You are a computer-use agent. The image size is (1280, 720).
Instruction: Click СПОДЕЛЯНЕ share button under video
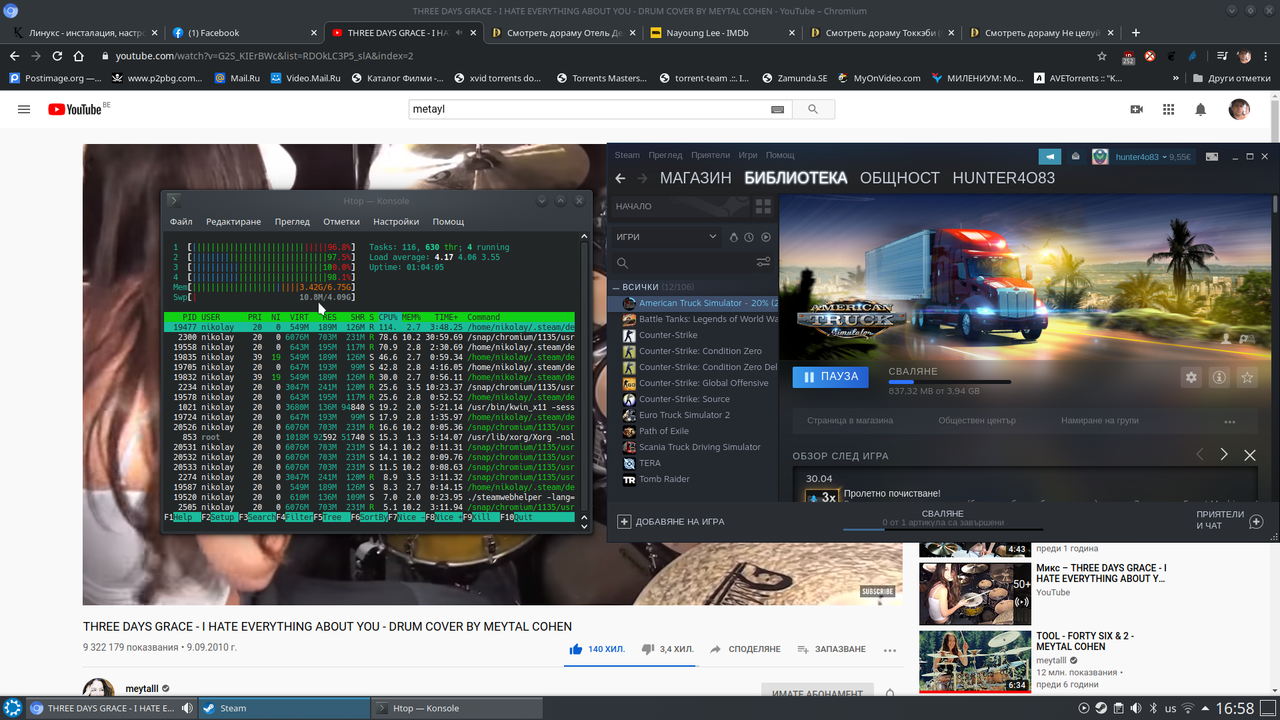[745, 649]
